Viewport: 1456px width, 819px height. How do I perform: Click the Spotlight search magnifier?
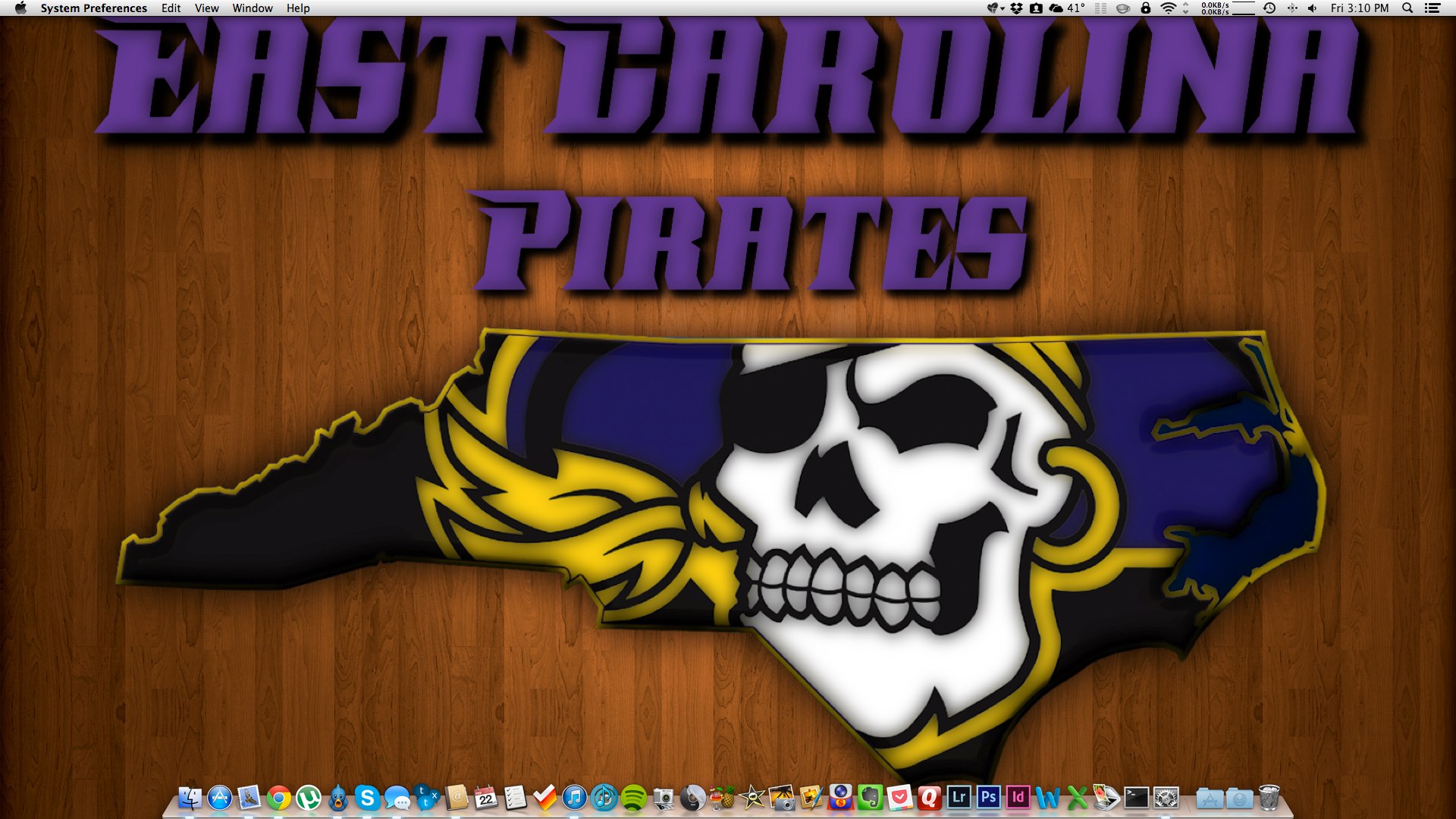(x=1407, y=8)
